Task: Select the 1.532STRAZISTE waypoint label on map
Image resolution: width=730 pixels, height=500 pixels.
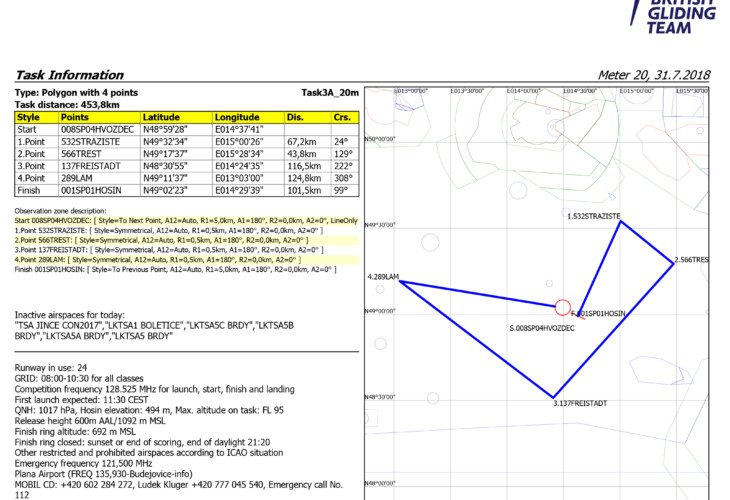Action: pos(594,216)
